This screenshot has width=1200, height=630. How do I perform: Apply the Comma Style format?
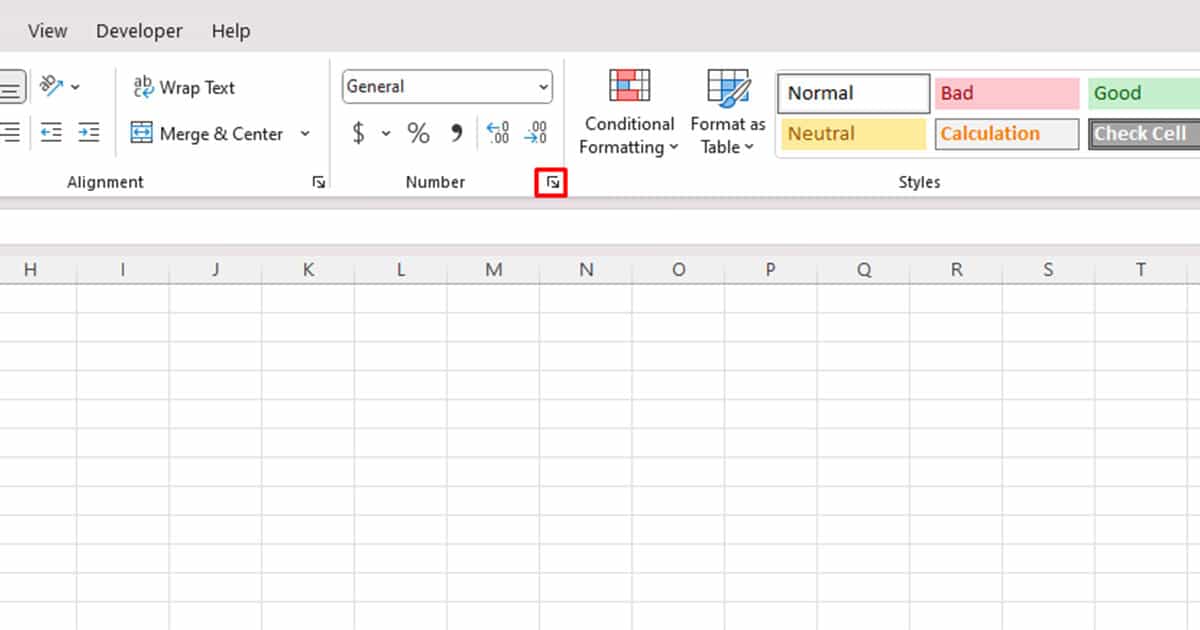(x=456, y=131)
